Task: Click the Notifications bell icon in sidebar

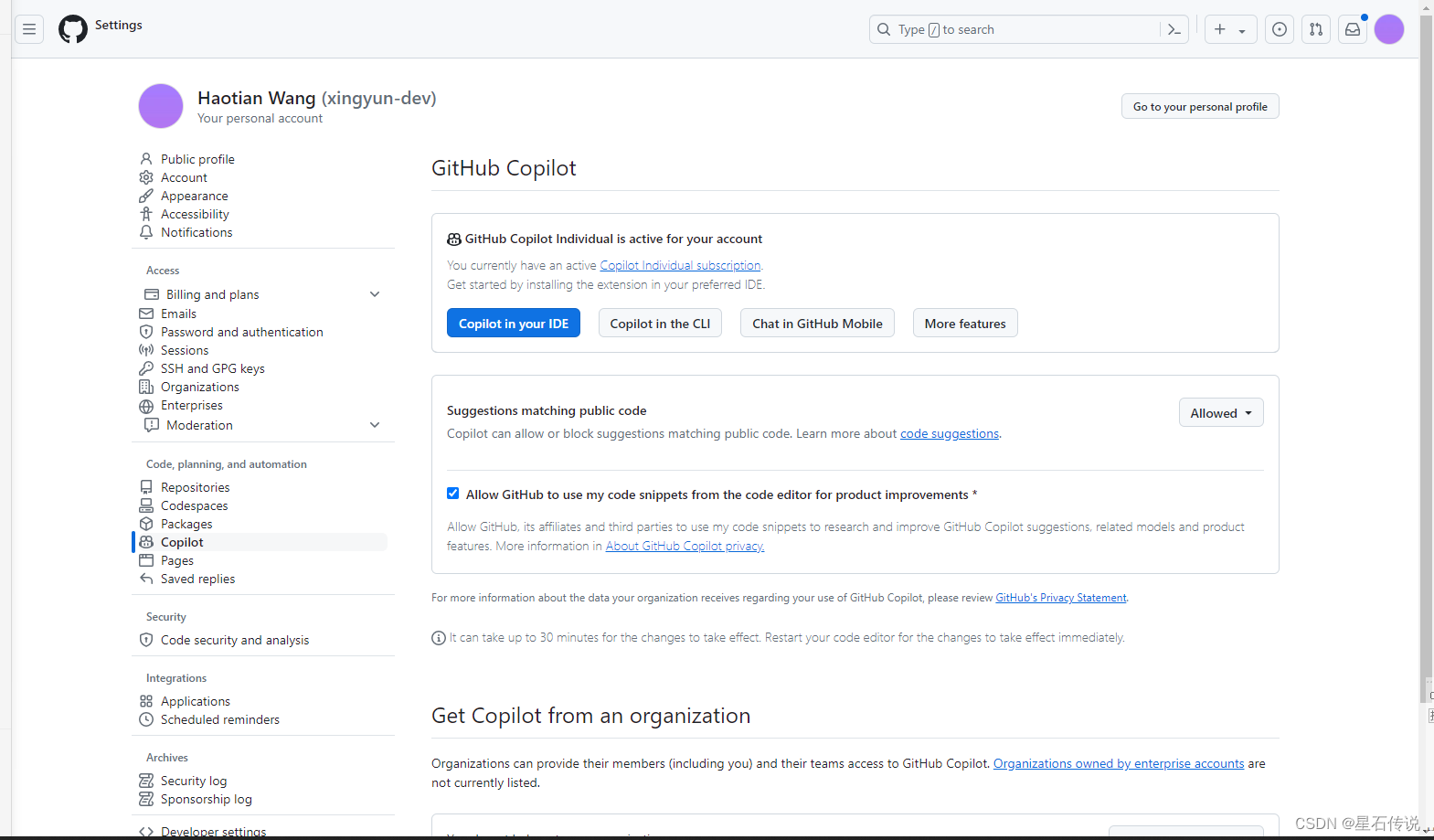Action: click(x=146, y=232)
